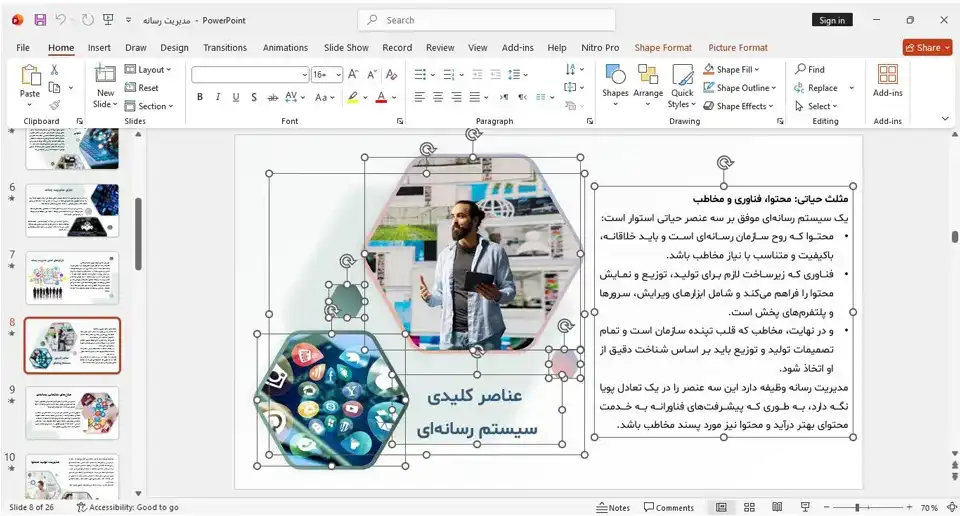Toggle Italic formatting
Screen dimensions: 960x516
click(x=217, y=97)
